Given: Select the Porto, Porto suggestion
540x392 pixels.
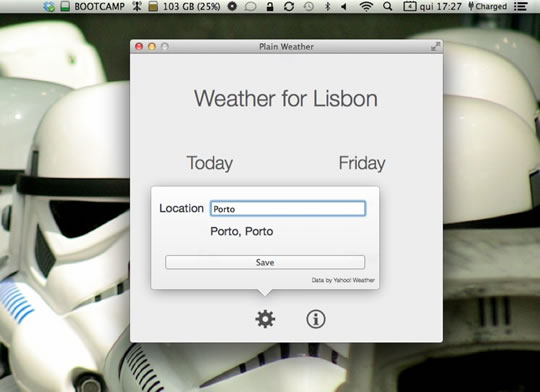Looking at the screenshot, I should pos(242,231).
